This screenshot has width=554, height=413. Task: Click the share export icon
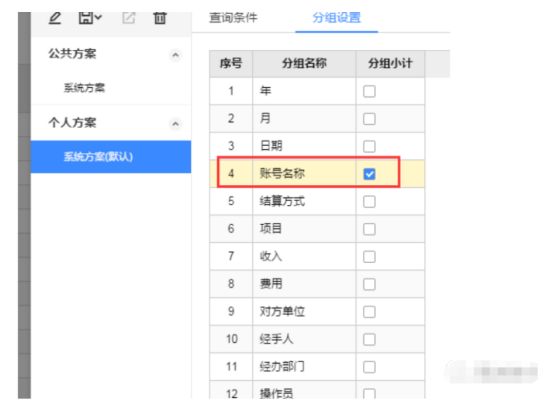129,18
